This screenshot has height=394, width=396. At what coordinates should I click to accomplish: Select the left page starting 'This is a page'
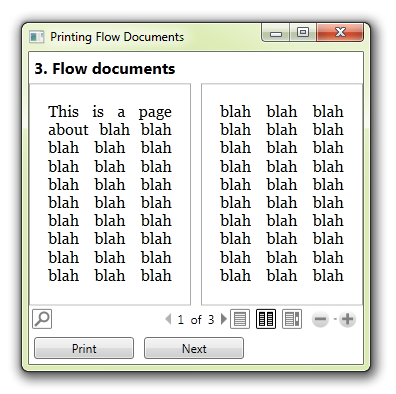point(110,194)
